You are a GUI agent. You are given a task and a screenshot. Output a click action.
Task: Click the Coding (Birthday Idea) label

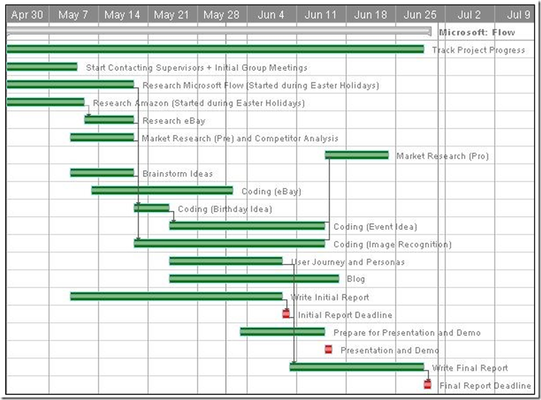pos(225,209)
